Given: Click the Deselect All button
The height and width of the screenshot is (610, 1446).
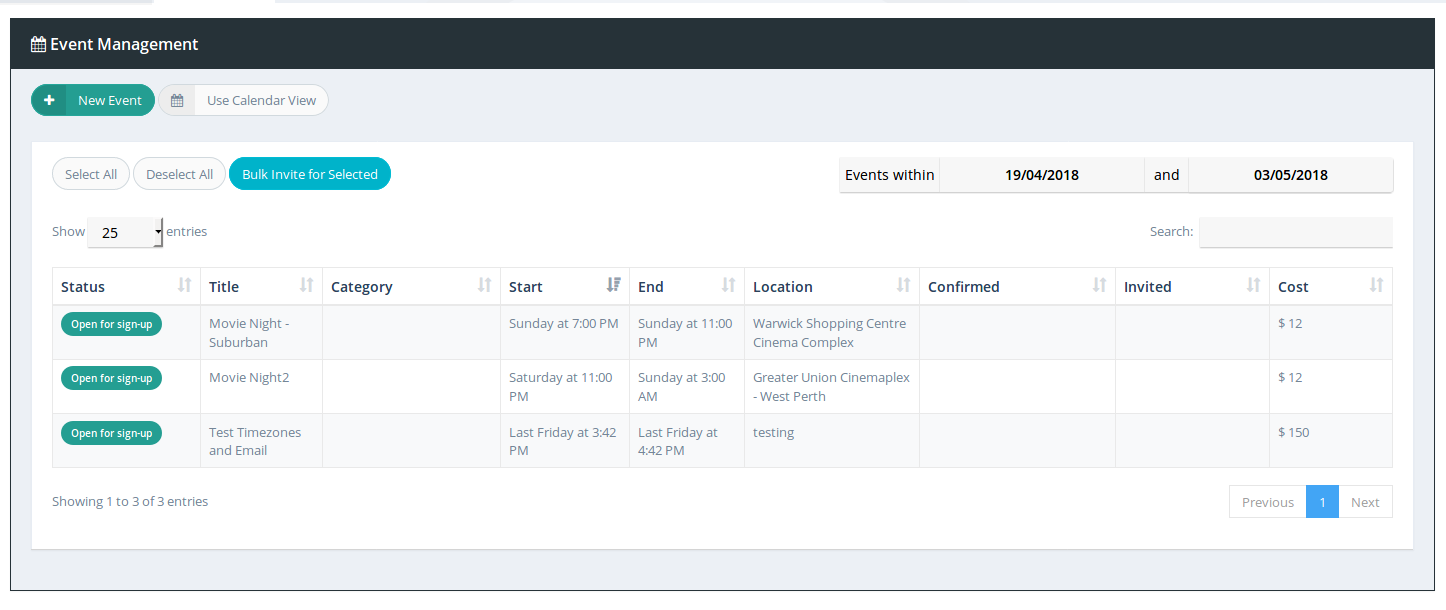Looking at the screenshot, I should (180, 174).
